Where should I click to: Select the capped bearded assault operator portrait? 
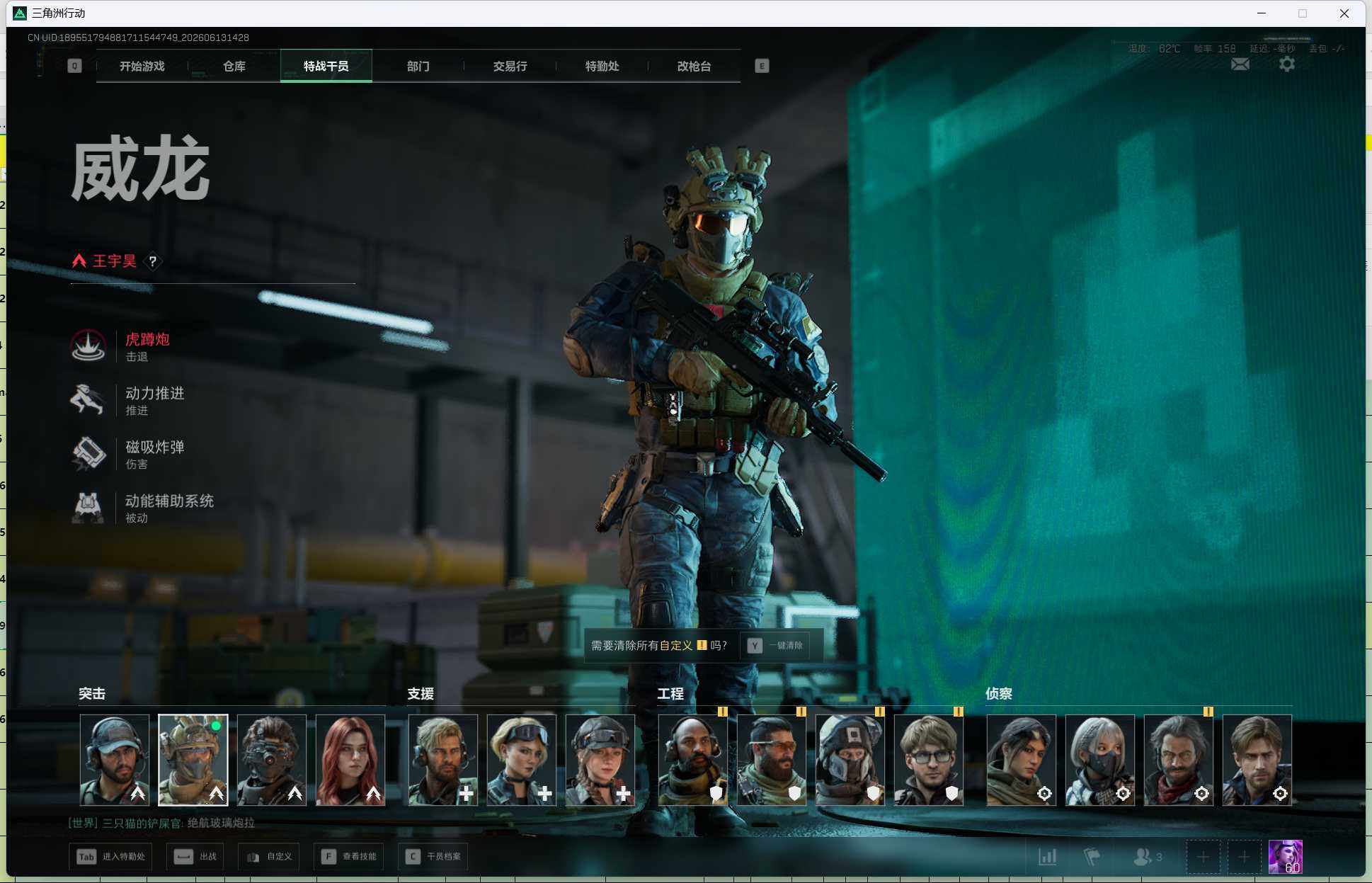point(115,760)
